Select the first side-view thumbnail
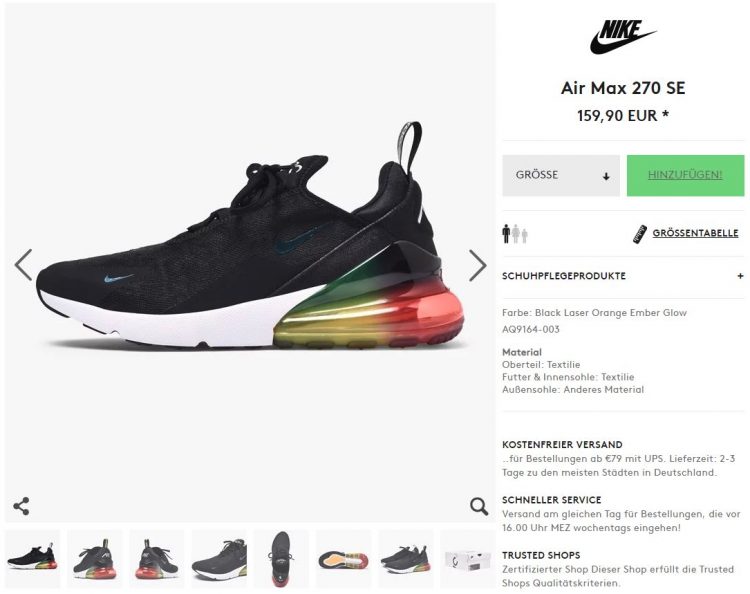The width and height of the screenshot is (750, 594). pos(33,559)
